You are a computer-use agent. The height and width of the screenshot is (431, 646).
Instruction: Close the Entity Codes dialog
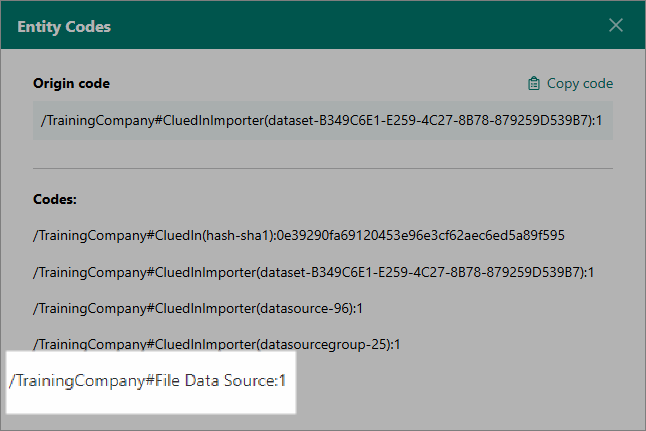[616, 25]
